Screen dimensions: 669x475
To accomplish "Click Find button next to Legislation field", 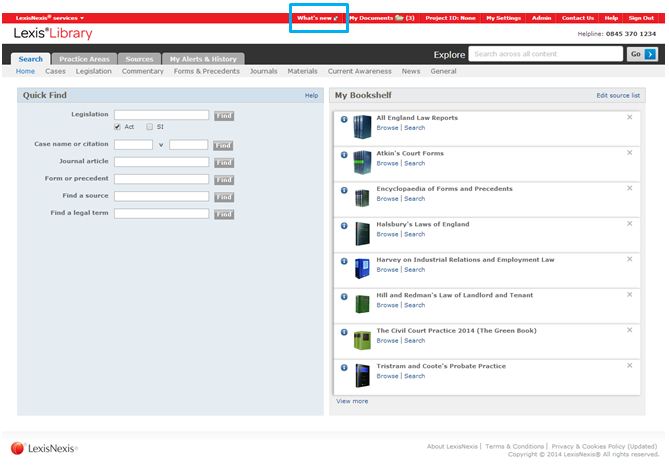I will pos(224,116).
